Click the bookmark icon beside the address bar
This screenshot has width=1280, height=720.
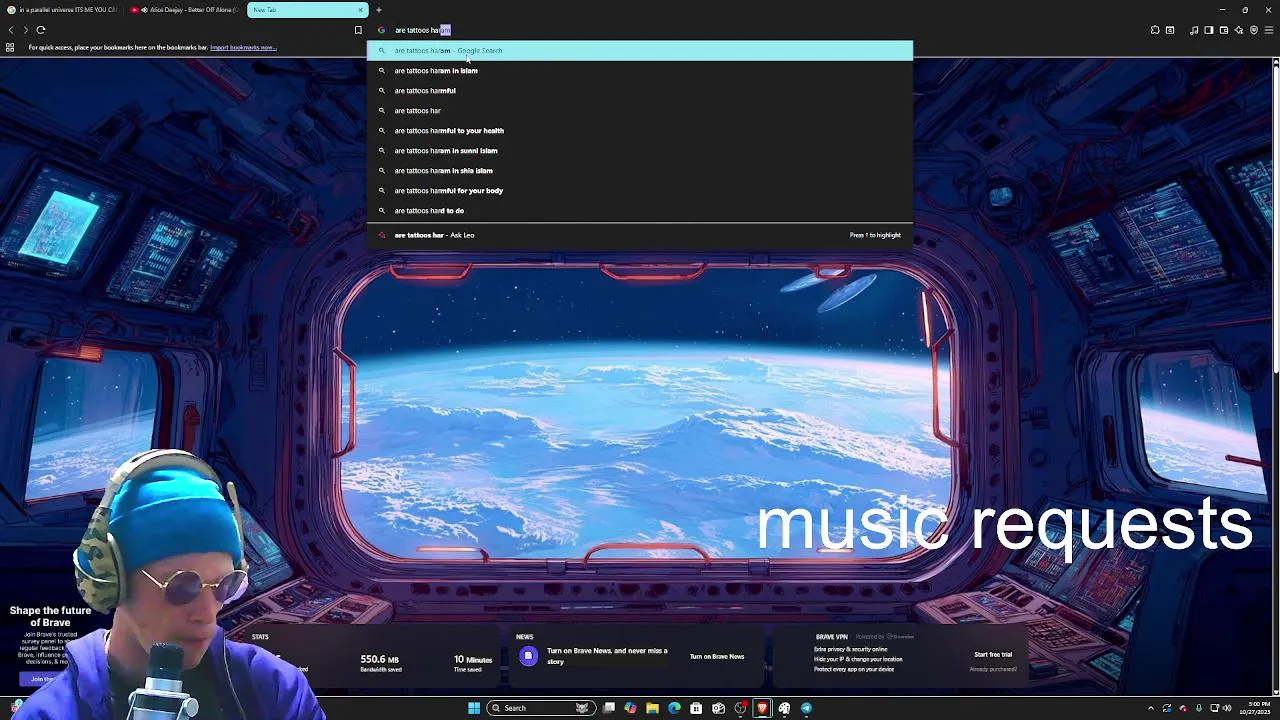click(x=358, y=30)
